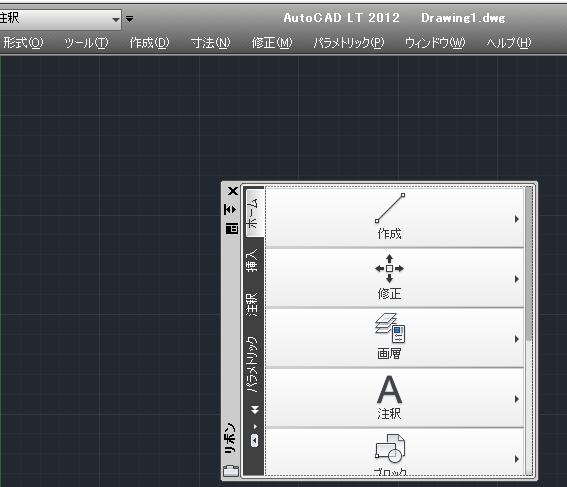
Task: Switch to the 挿入 ribbon tab
Action: pyautogui.click(x=252, y=260)
